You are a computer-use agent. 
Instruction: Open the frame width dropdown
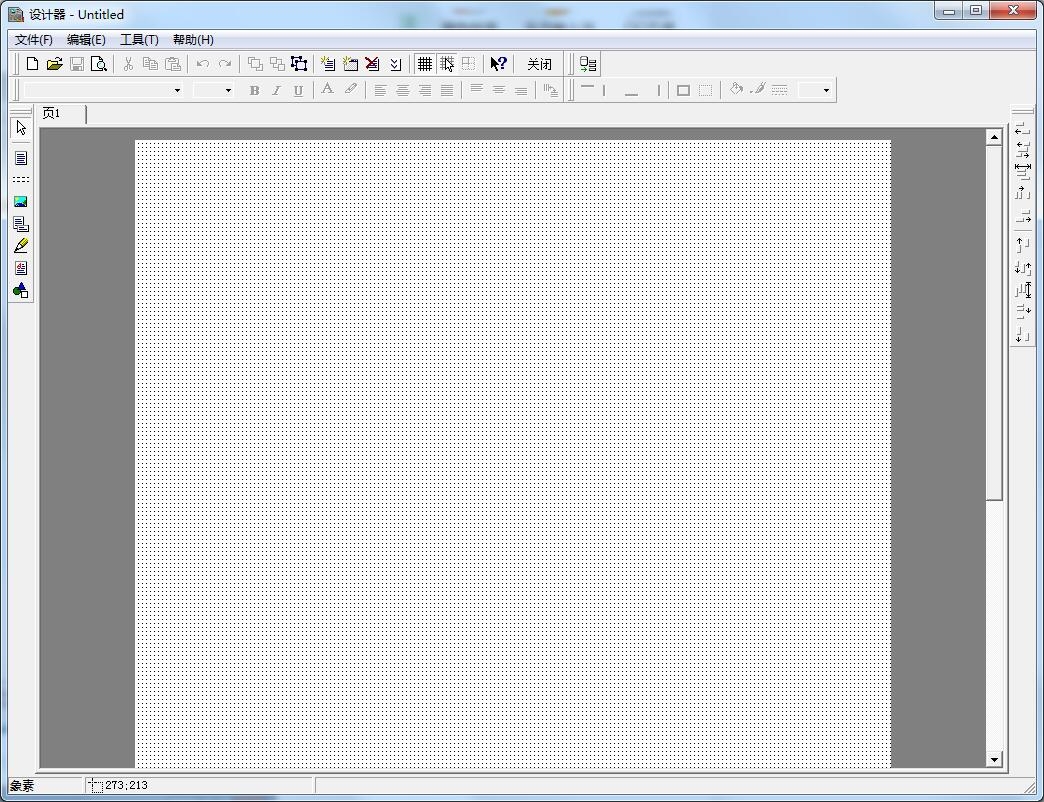tap(826, 90)
